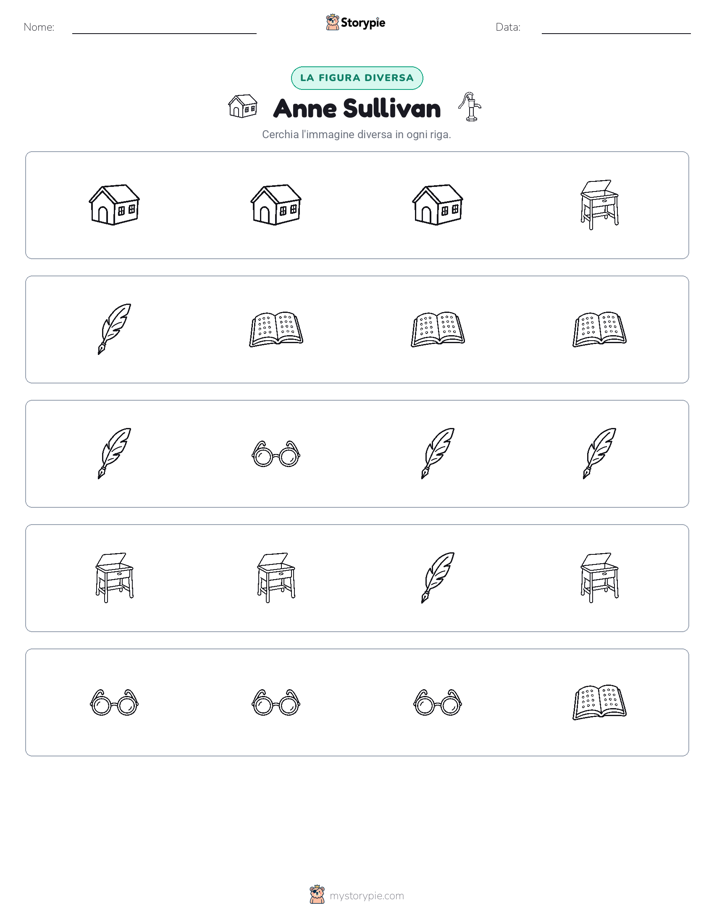This screenshot has height=924, width=714.
Task: Click the small house icon beside the title
Action: click(243, 106)
